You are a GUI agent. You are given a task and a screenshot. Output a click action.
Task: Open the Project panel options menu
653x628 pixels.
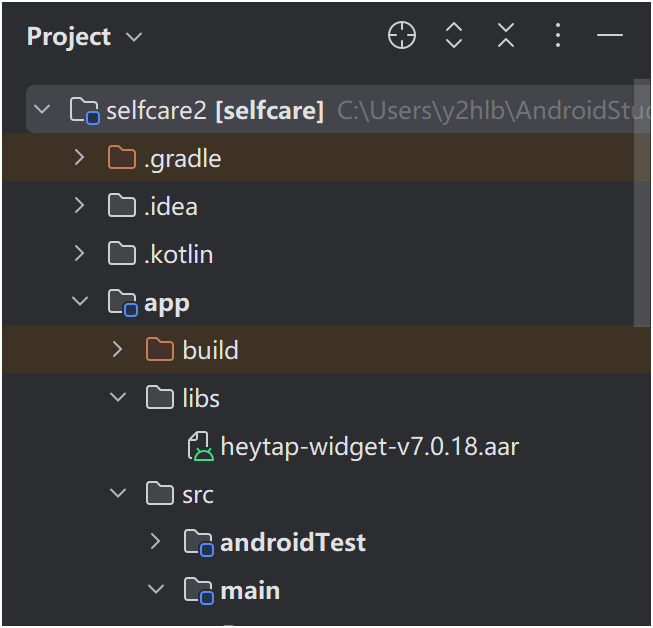point(558,37)
